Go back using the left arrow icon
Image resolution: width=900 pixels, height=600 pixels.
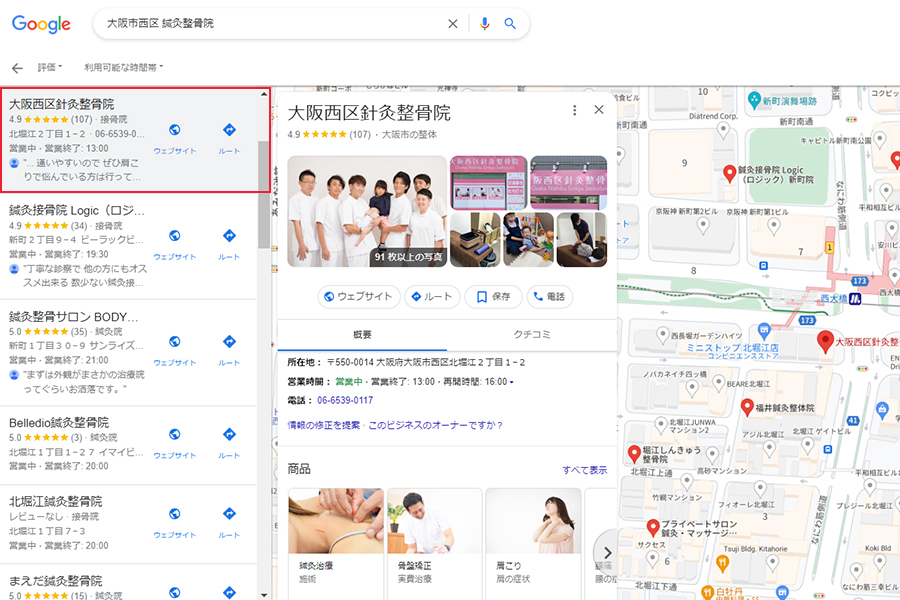click(x=17, y=68)
